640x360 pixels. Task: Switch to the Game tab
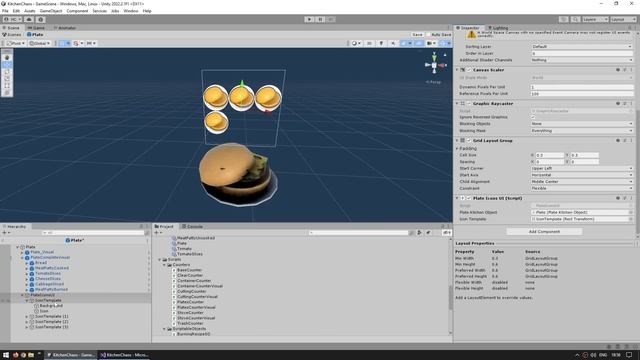pyautogui.click(x=37, y=28)
